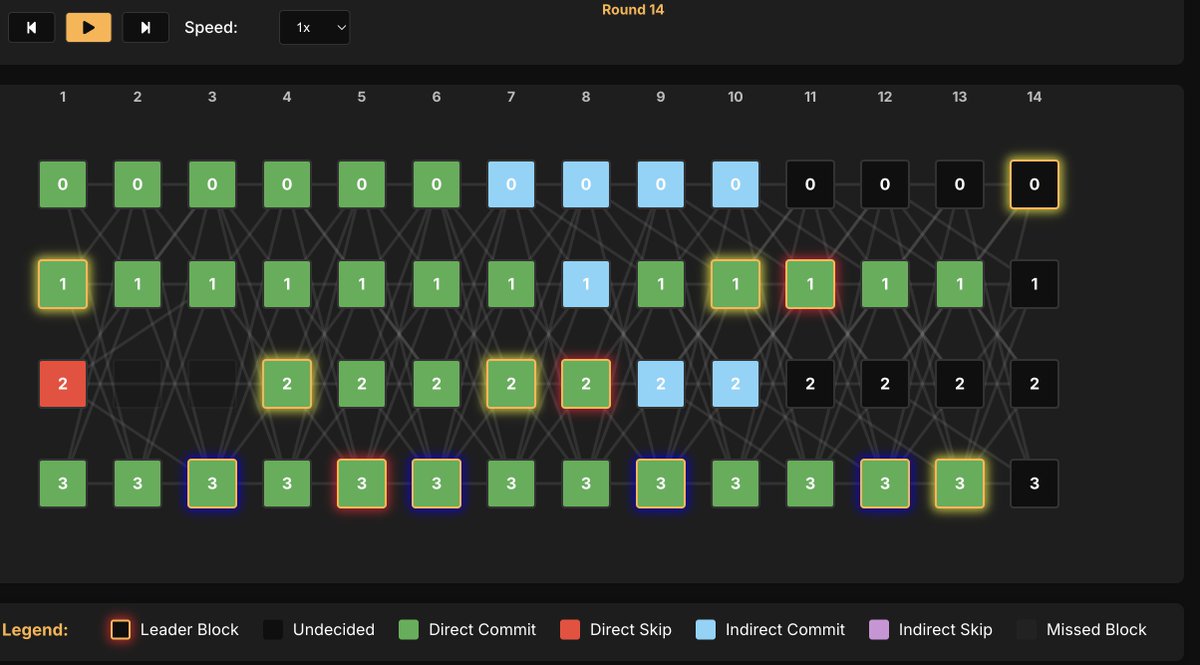Select the green block 3 in round 1
The width and height of the screenshot is (1200, 665).
[63, 484]
